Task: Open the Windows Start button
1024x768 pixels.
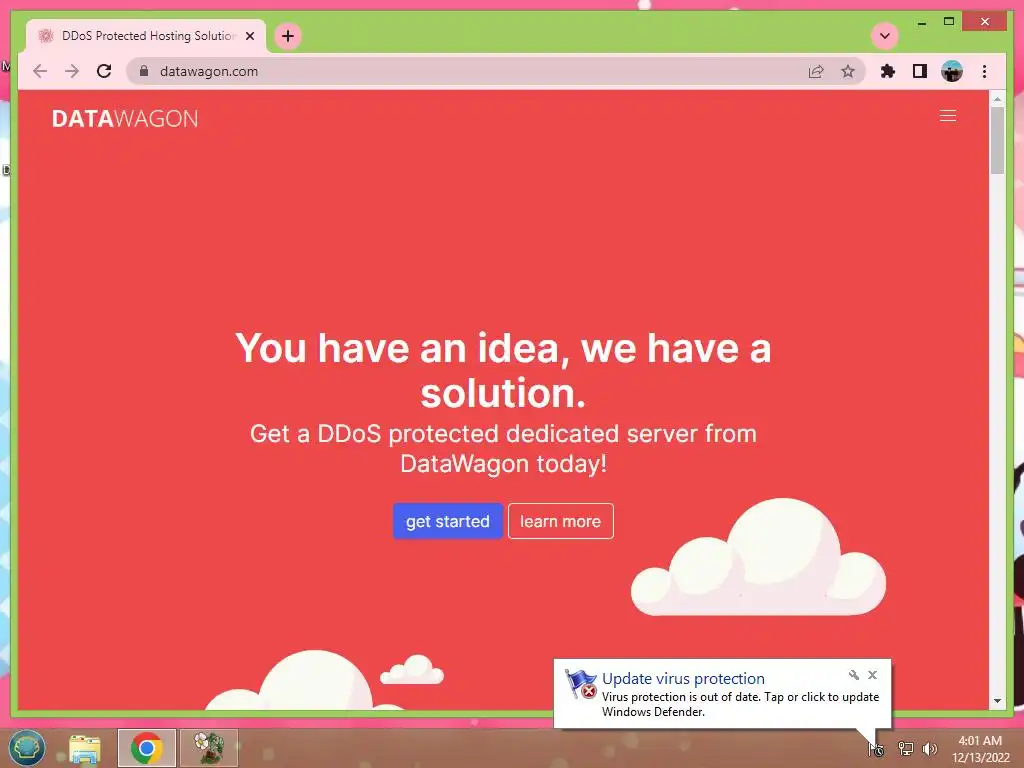Action: [27, 748]
